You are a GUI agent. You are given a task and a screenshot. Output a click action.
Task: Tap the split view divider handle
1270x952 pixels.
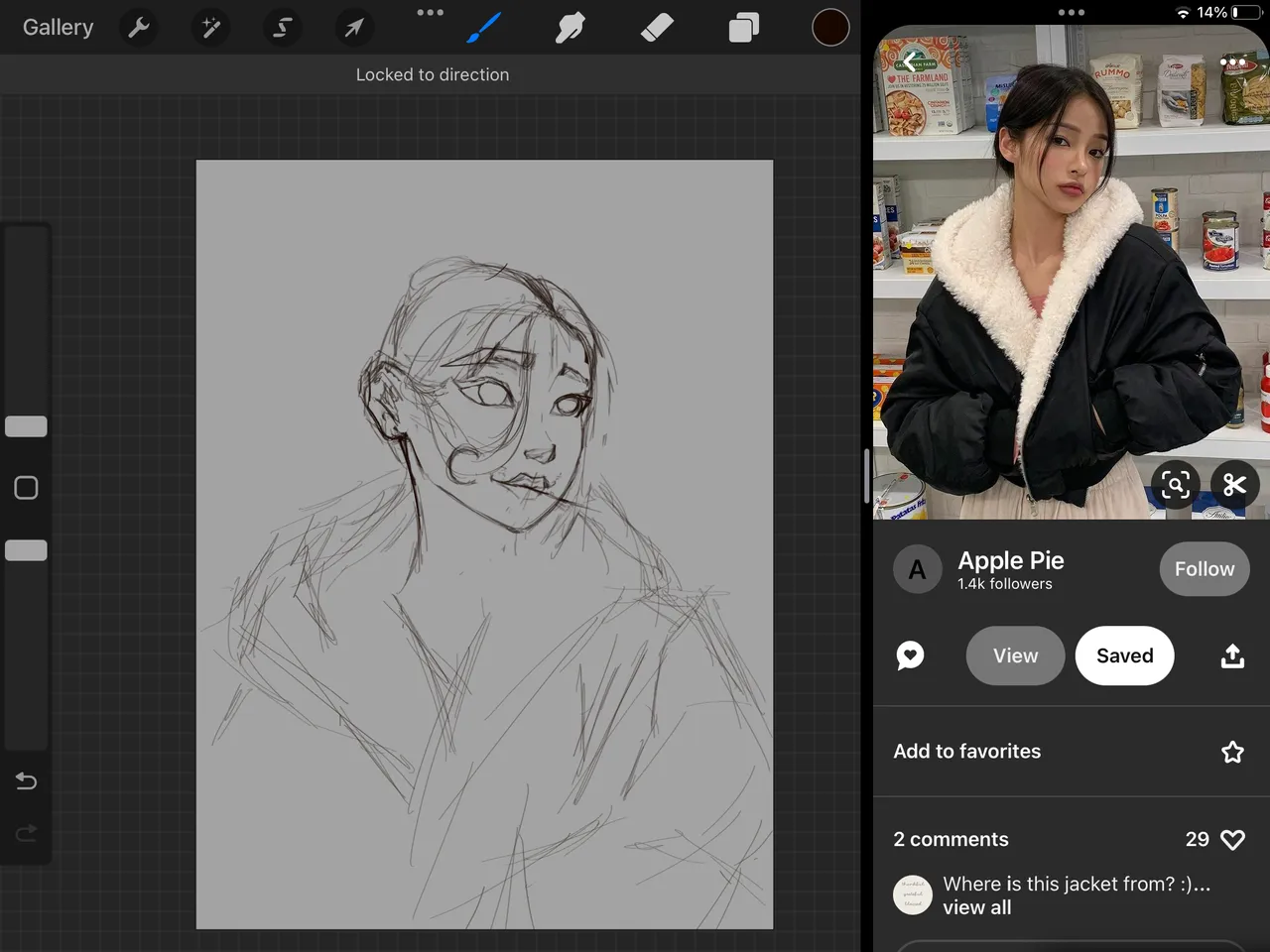click(x=867, y=476)
